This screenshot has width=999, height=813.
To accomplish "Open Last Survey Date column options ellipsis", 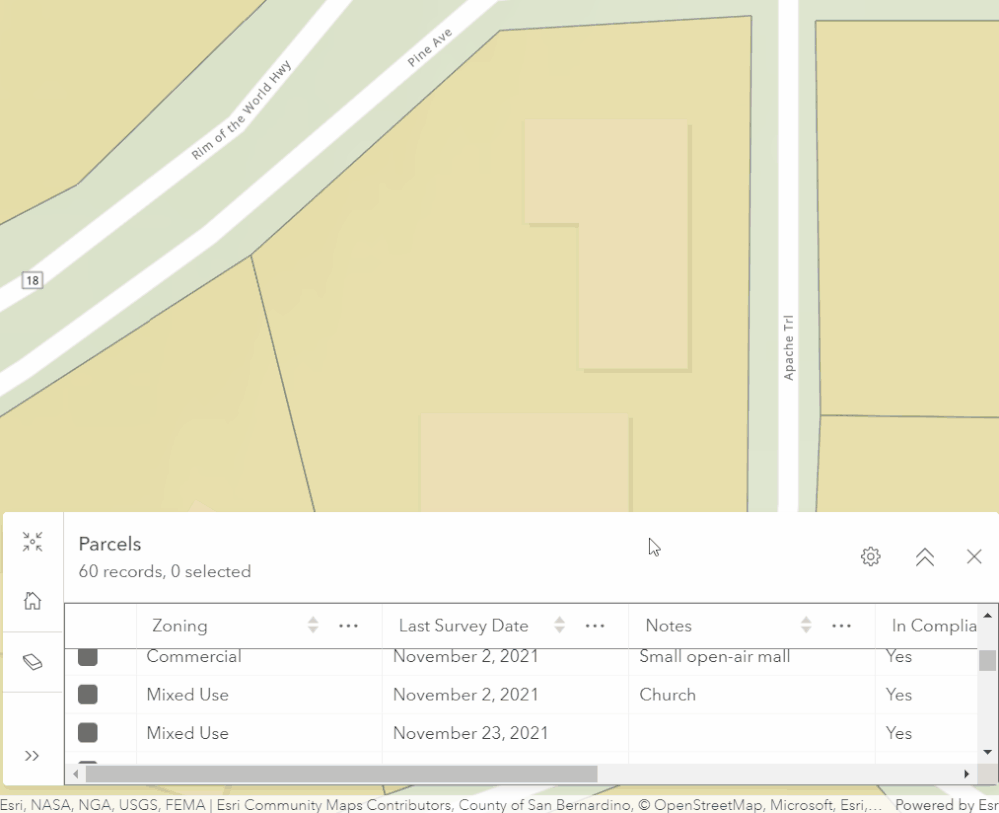I will tap(594, 626).
